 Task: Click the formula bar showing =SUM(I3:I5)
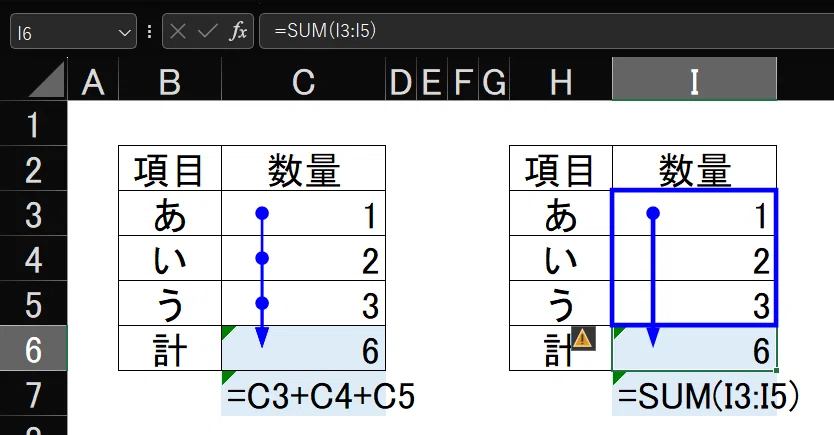point(546,31)
